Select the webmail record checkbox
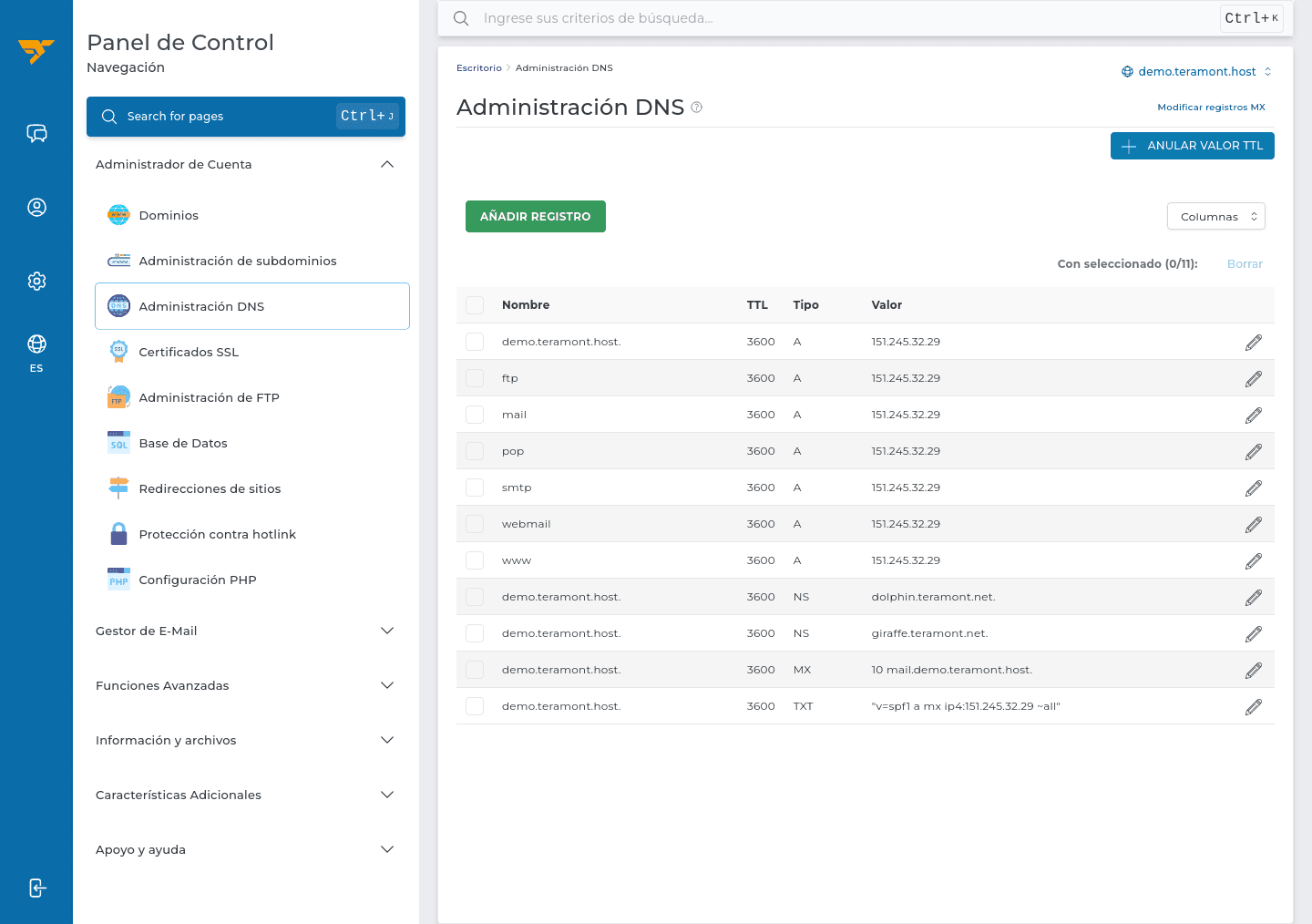Viewport: 1312px width, 924px height. click(475, 524)
